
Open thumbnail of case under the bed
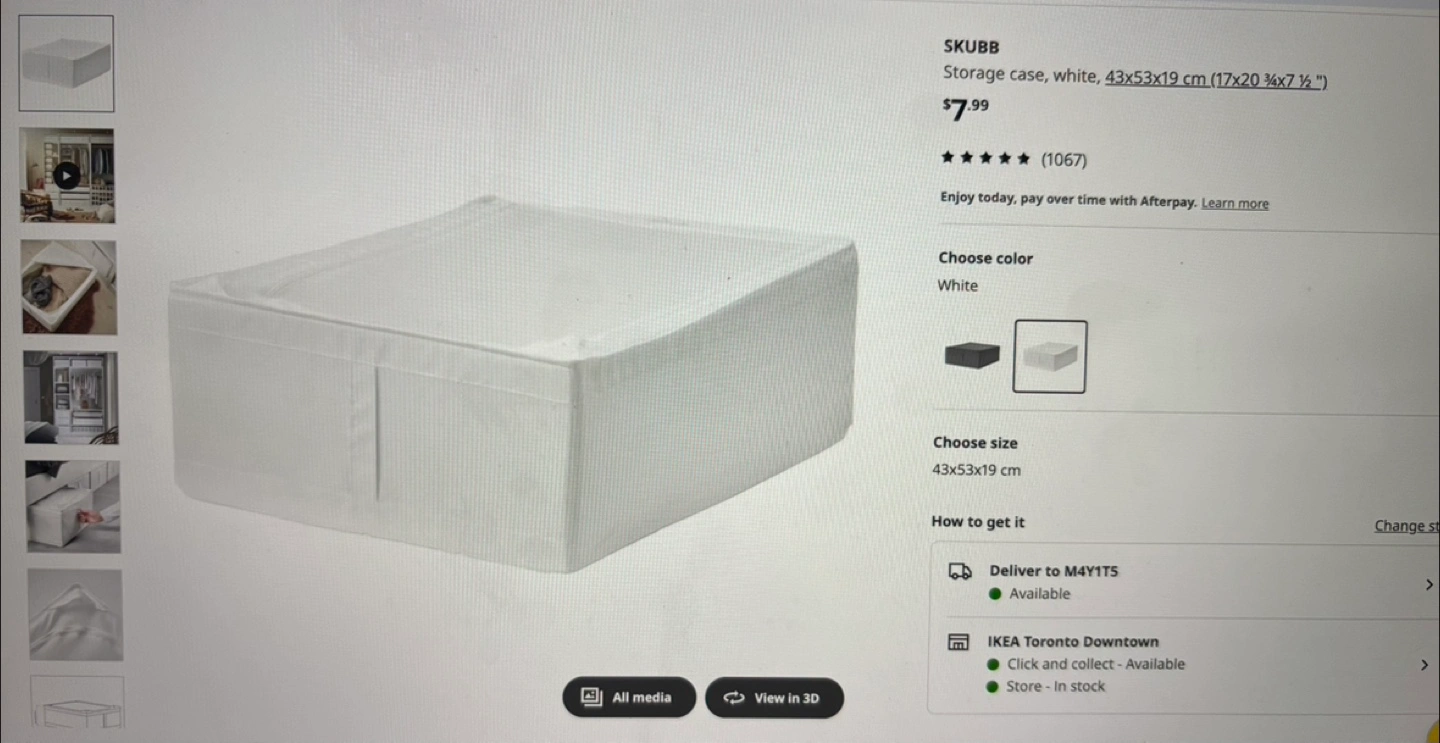(x=73, y=507)
